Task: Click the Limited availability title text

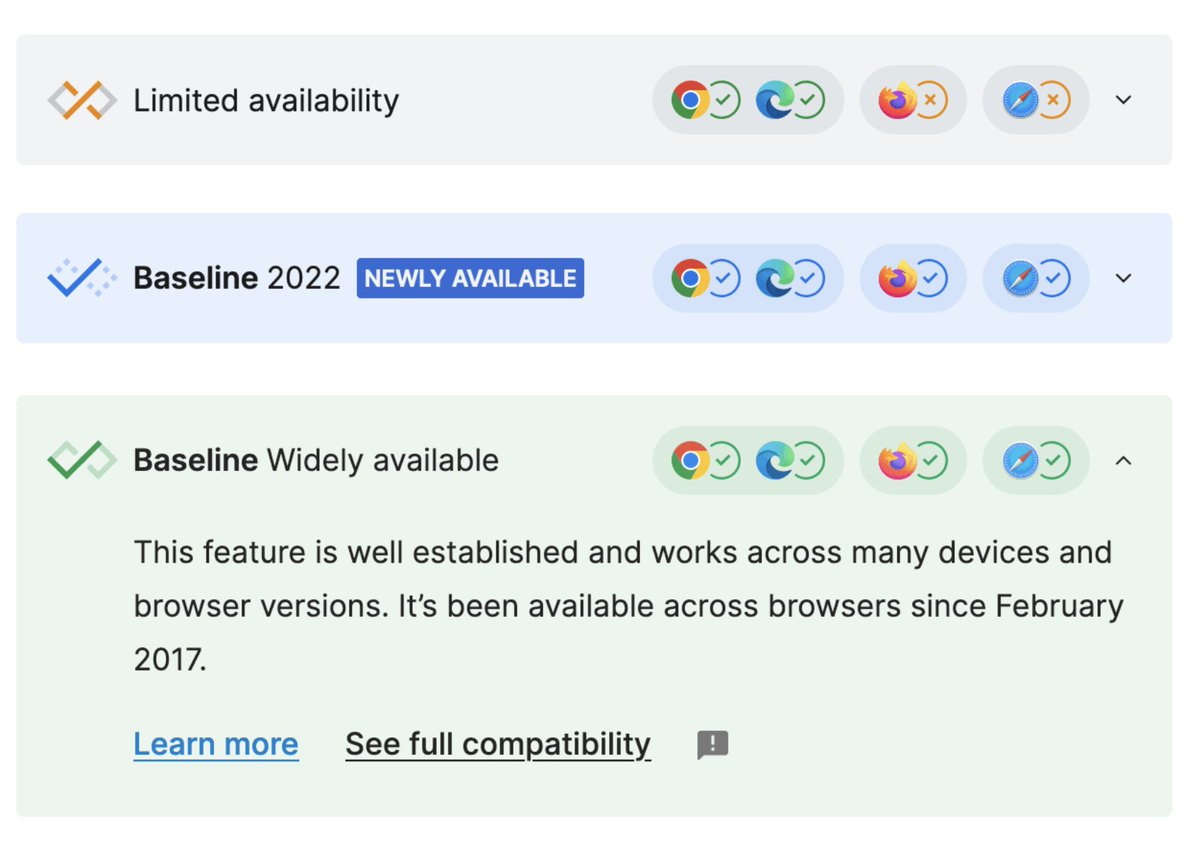Action: (x=266, y=101)
